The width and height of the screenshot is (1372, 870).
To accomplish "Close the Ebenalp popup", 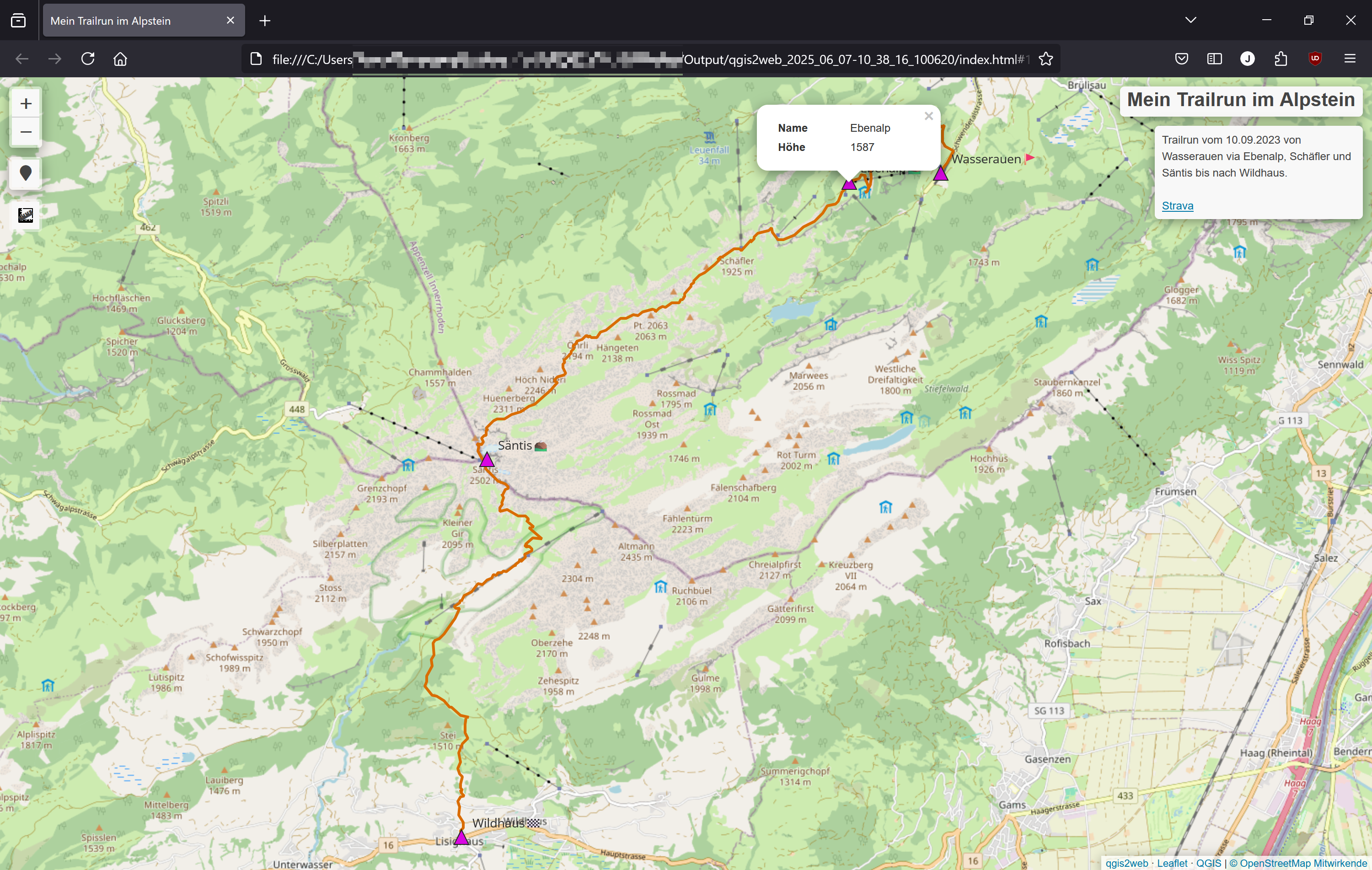I will [929, 116].
